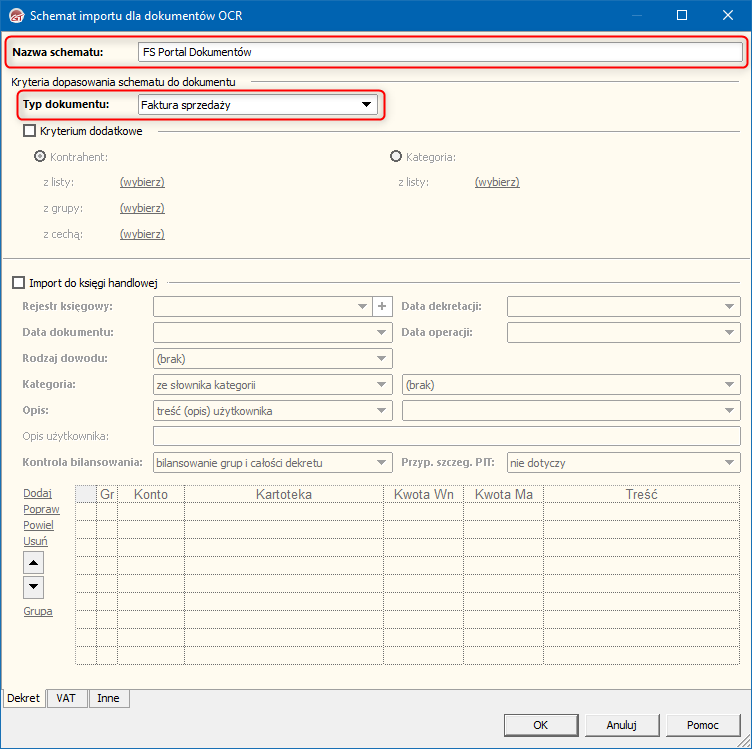This screenshot has width=752, height=749.
Task: Enable the Kryterium dodatkowe checkbox
Action: pos(30,131)
